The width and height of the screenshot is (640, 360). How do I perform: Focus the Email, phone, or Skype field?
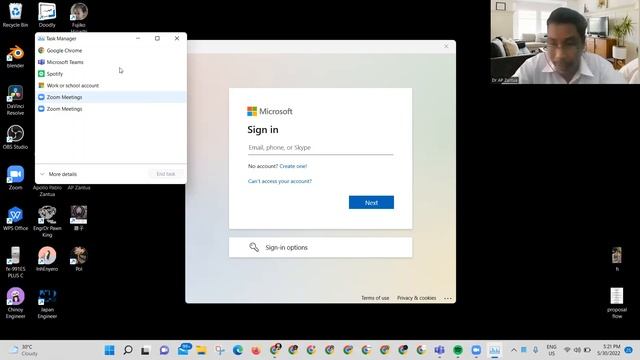coord(320,148)
